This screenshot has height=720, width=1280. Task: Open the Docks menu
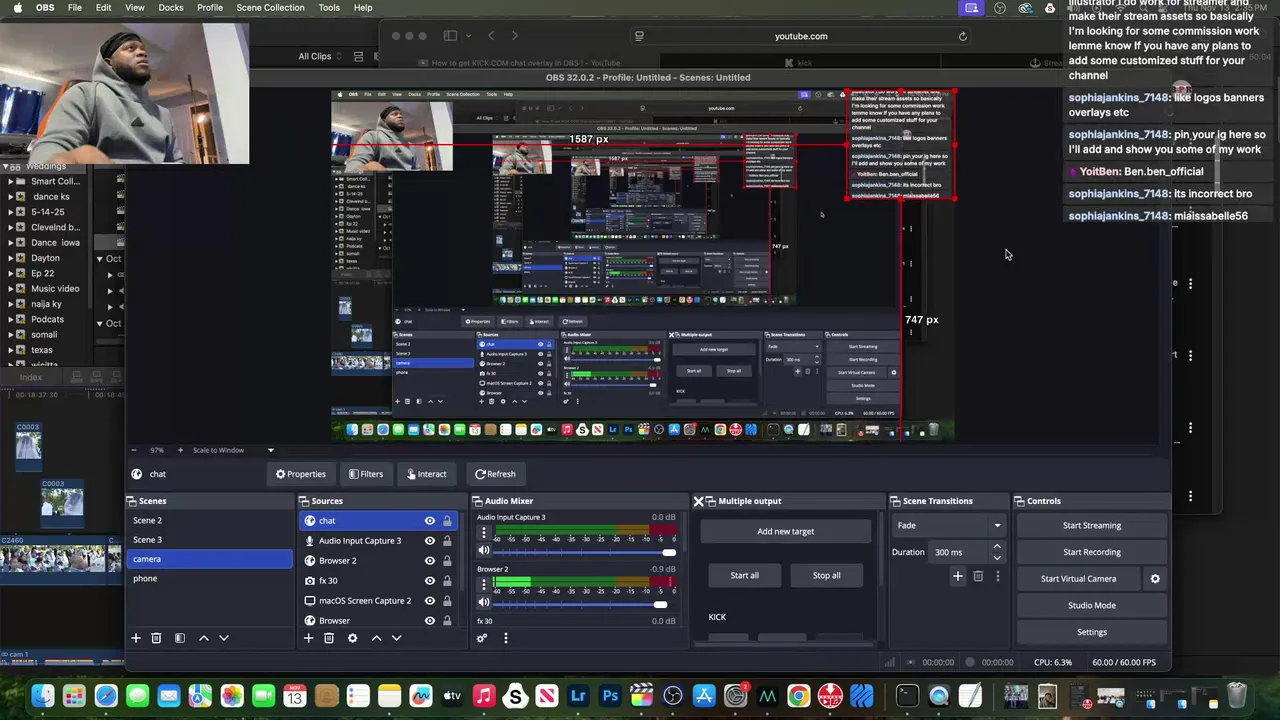tap(171, 8)
